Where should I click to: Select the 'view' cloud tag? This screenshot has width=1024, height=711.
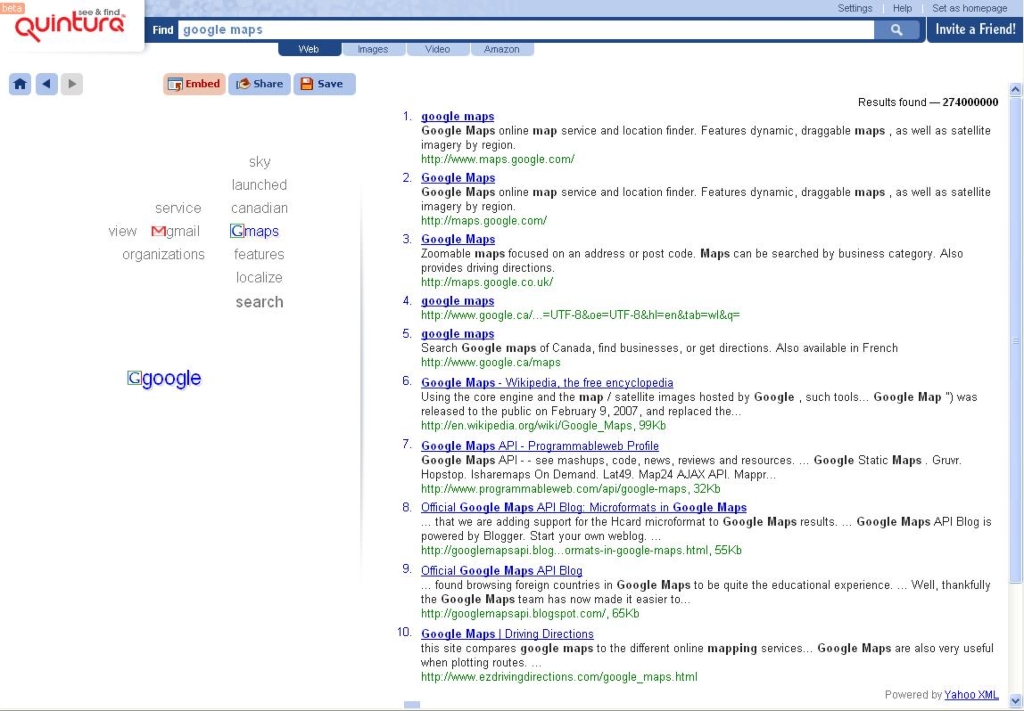pos(122,231)
